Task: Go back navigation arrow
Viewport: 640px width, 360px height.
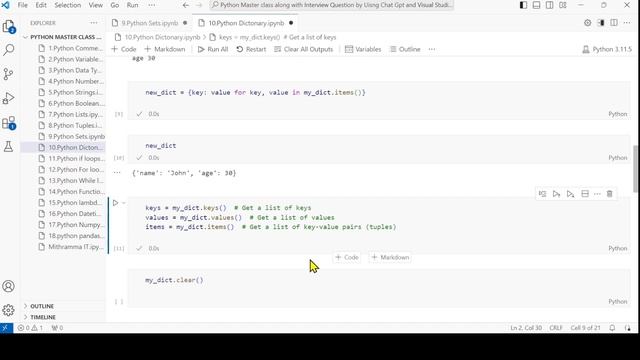Action: coord(186,5)
